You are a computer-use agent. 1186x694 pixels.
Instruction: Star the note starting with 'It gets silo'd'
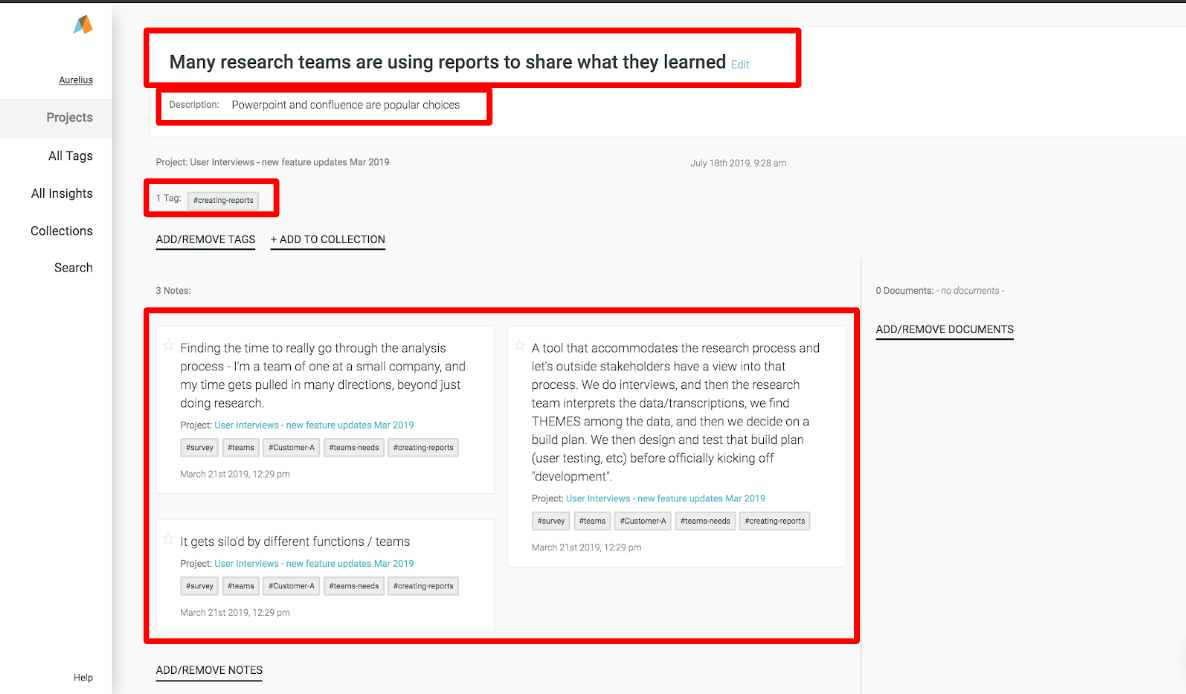pos(168,539)
